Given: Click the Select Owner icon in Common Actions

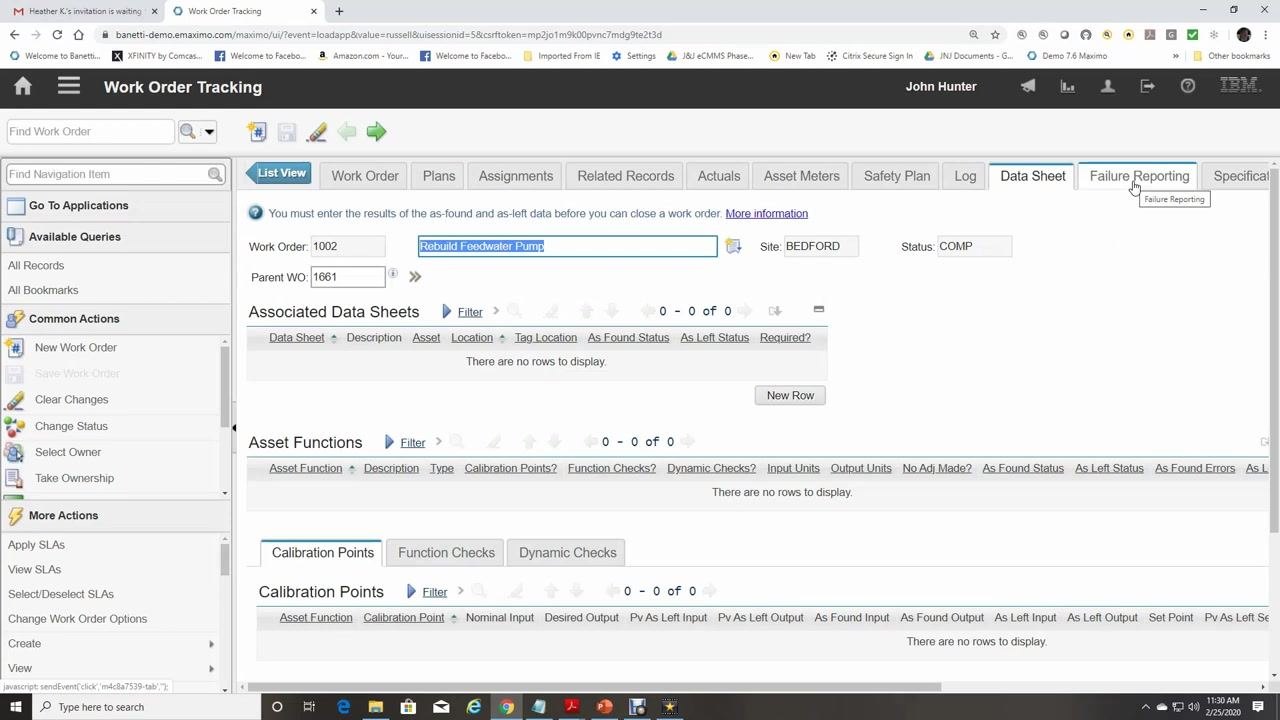Looking at the screenshot, I should (15, 452).
